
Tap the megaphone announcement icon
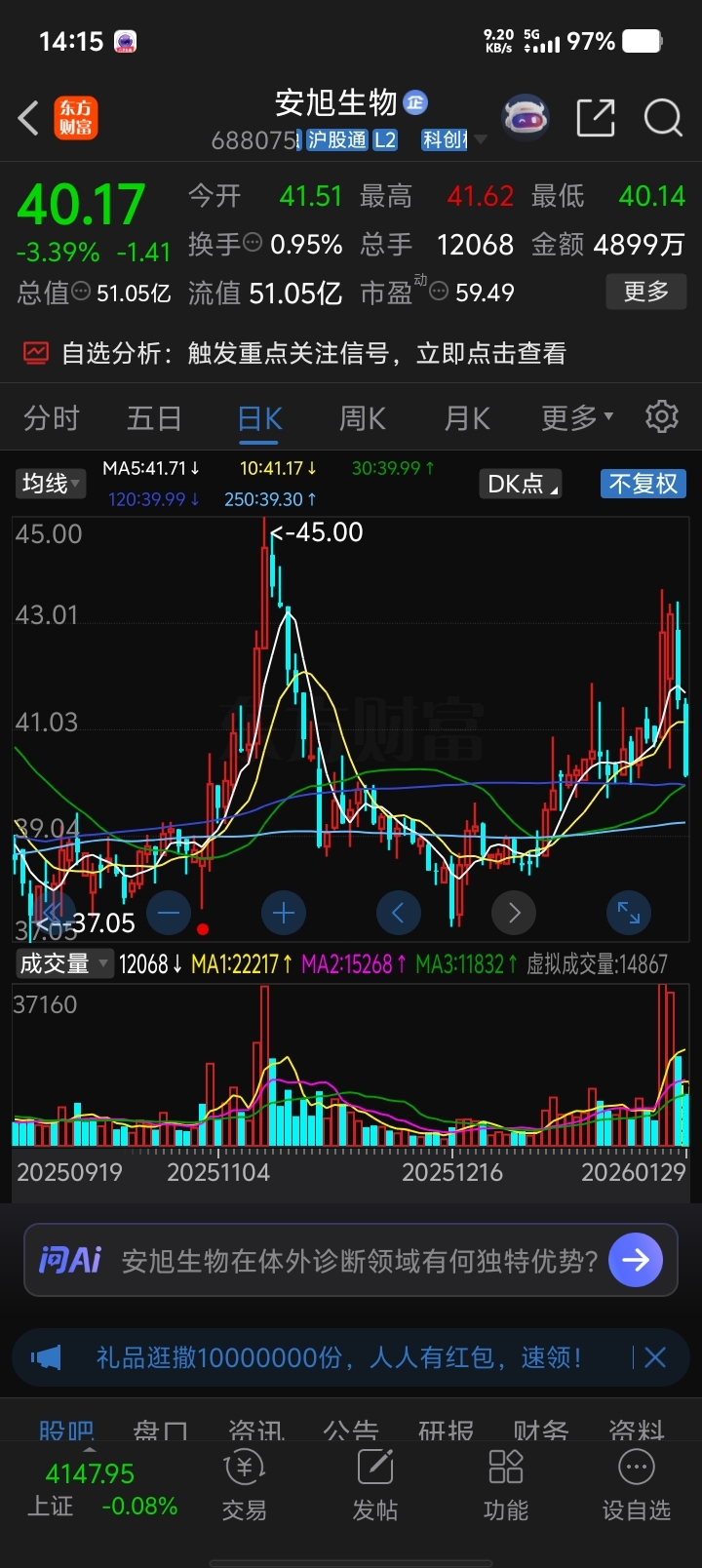[46, 1356]
